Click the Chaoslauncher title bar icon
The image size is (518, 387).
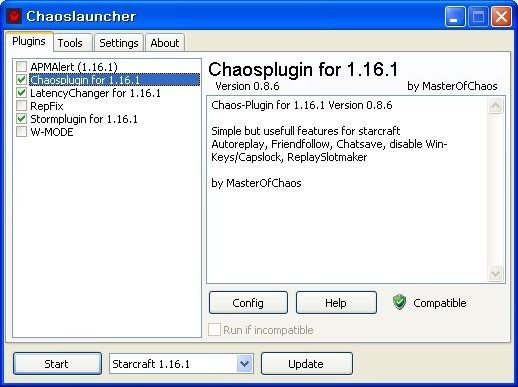click(x=14, y=16)
